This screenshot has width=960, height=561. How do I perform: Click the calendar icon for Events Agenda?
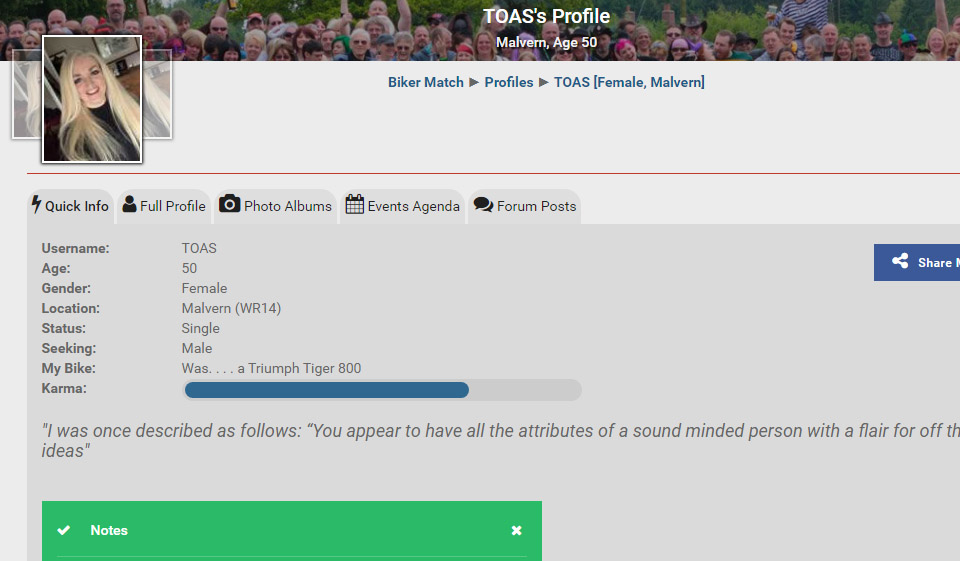[355, 205]
